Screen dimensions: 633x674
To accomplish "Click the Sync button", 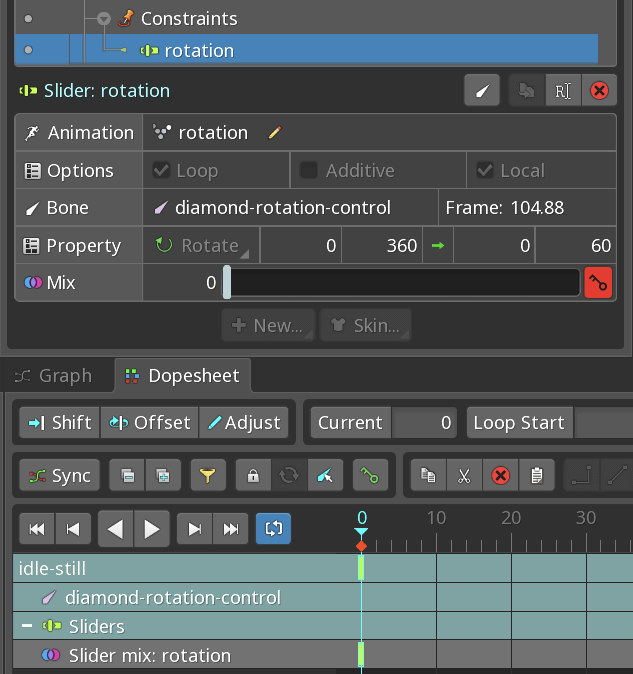I will pyautogui.click(x=60, y=475).
